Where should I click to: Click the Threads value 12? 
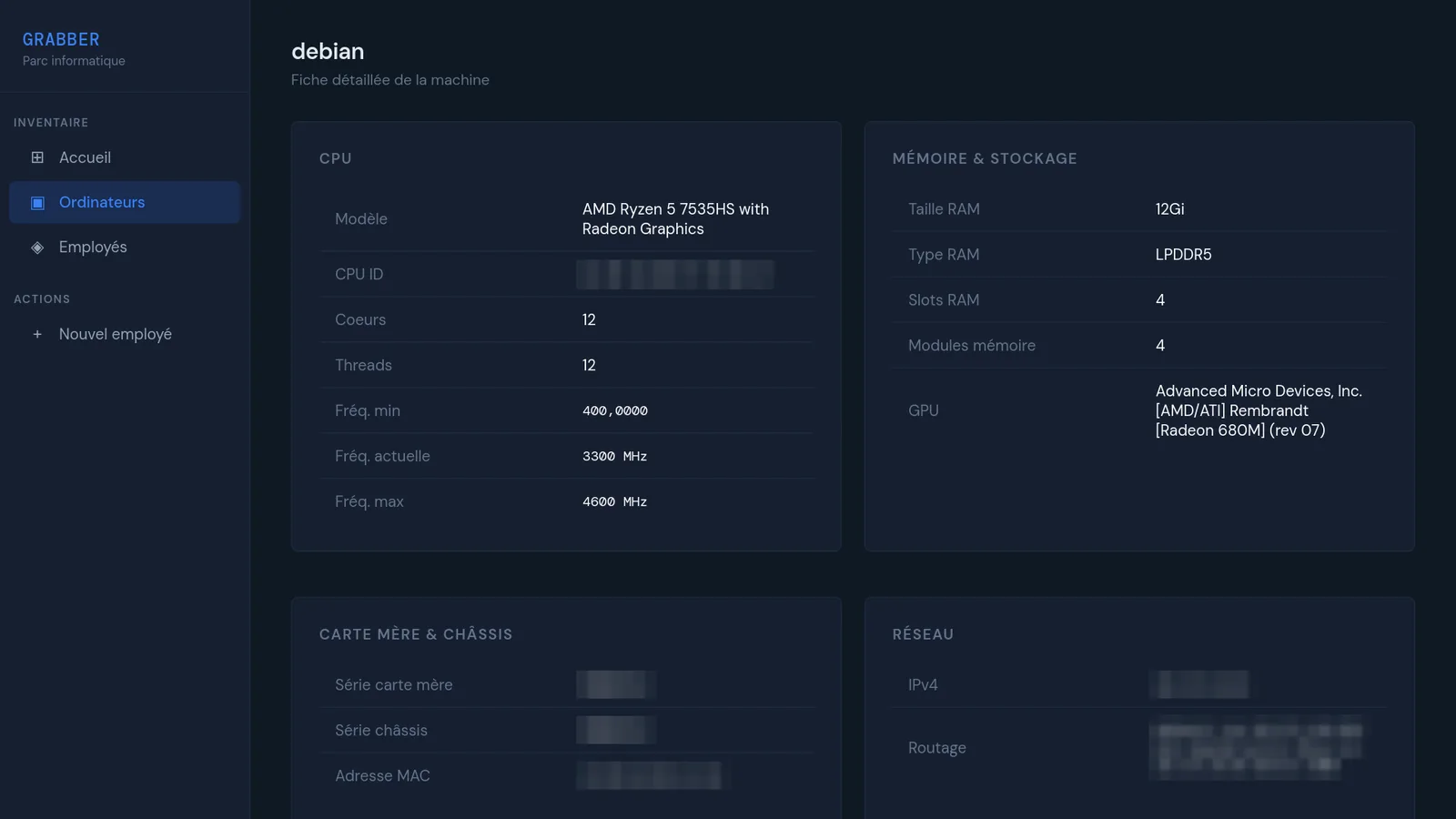(x=589, y=365)
